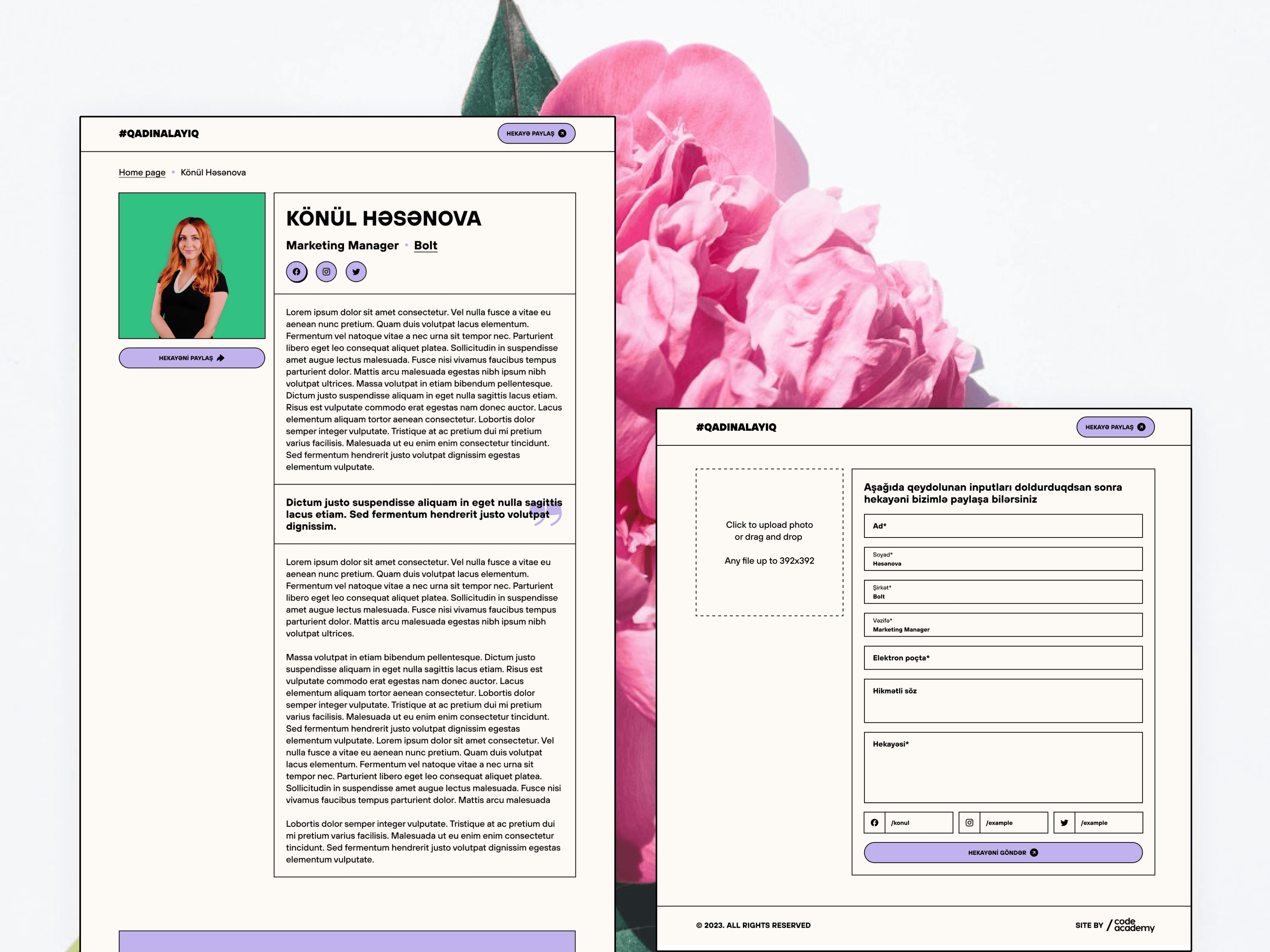The height and width of the screenshot is (952, 1270).
Task: Click the Elektron poçta* input field
Action: (x=1003, y=658)
